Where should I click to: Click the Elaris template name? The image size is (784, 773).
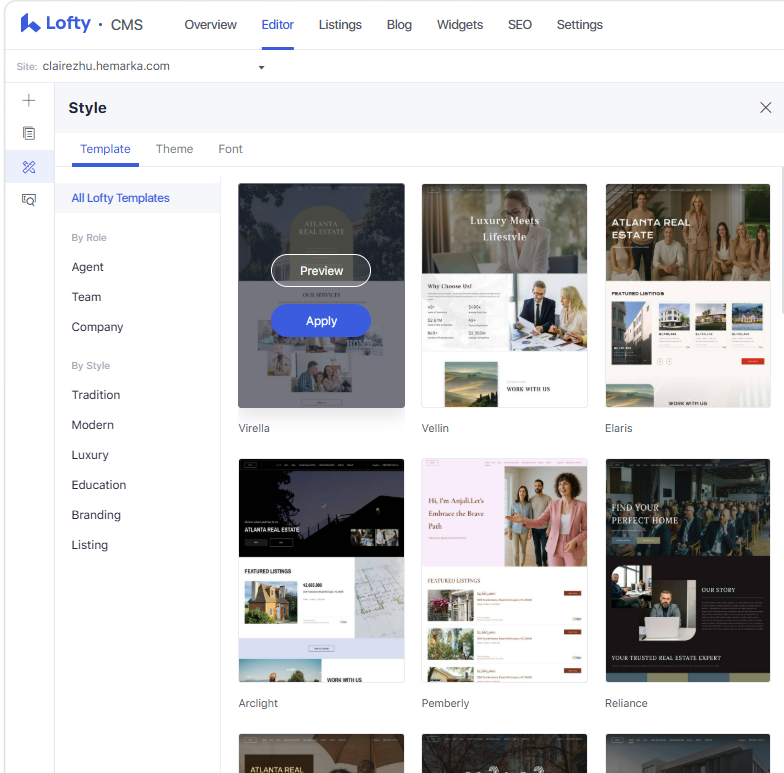pos(618,428)
